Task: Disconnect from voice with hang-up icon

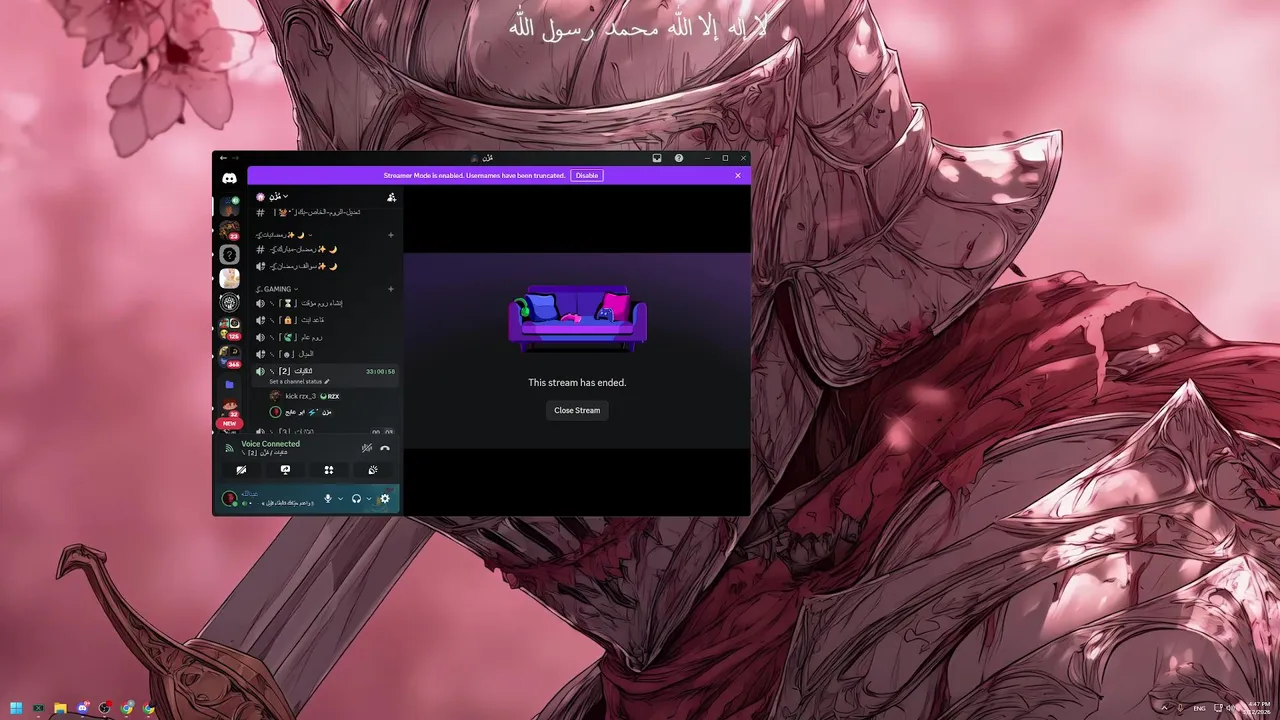Action: (x=385, y=448)
